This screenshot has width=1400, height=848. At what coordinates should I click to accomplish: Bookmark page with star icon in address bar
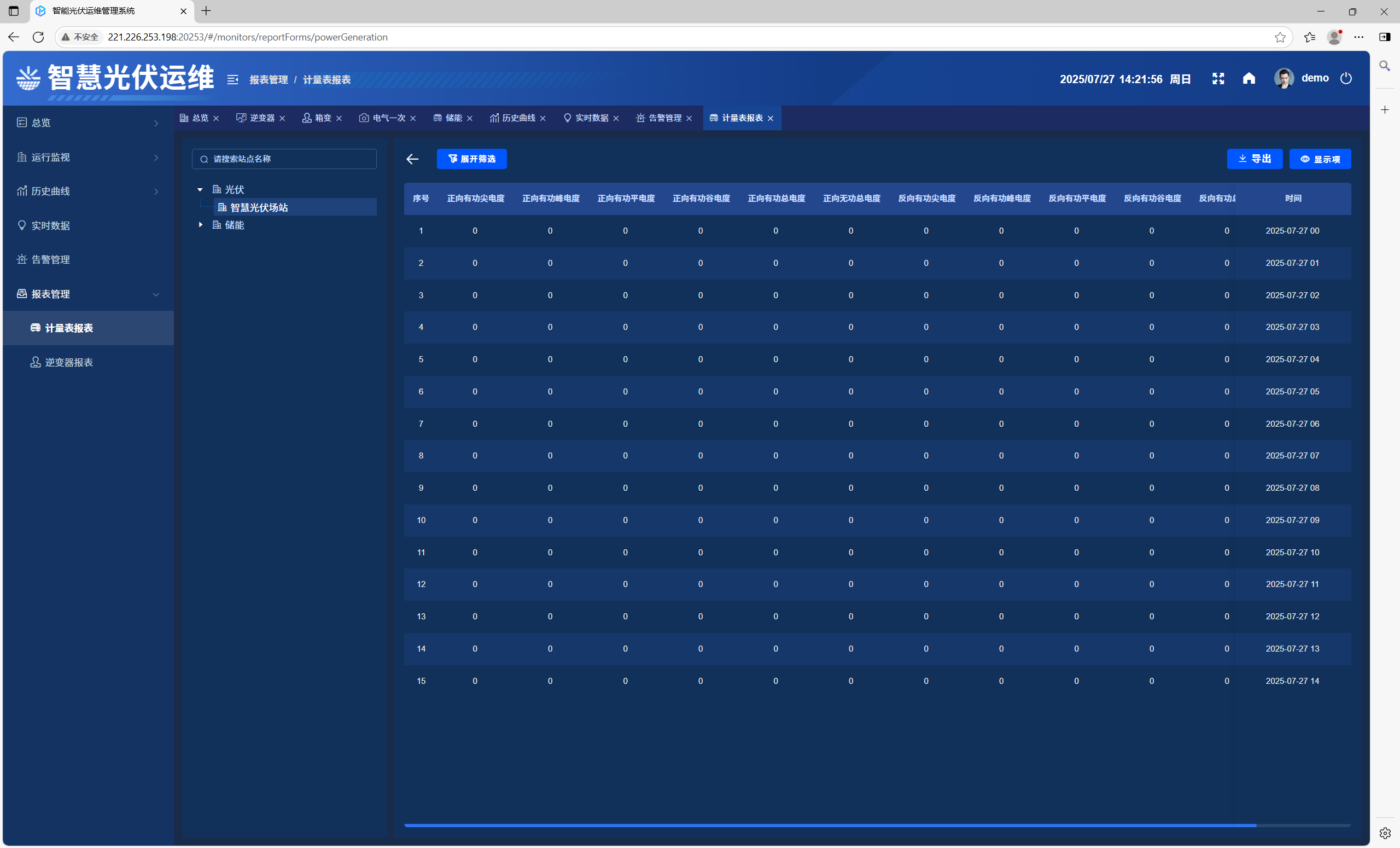coord(1280,37)
